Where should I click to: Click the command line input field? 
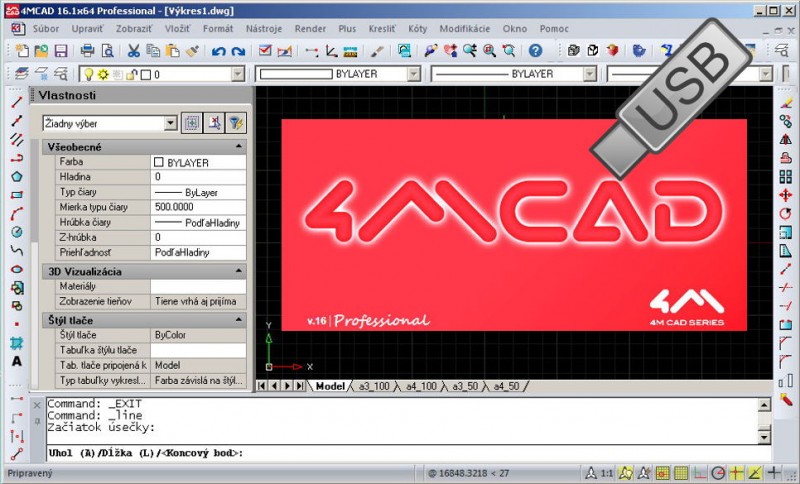pos(408,453)
